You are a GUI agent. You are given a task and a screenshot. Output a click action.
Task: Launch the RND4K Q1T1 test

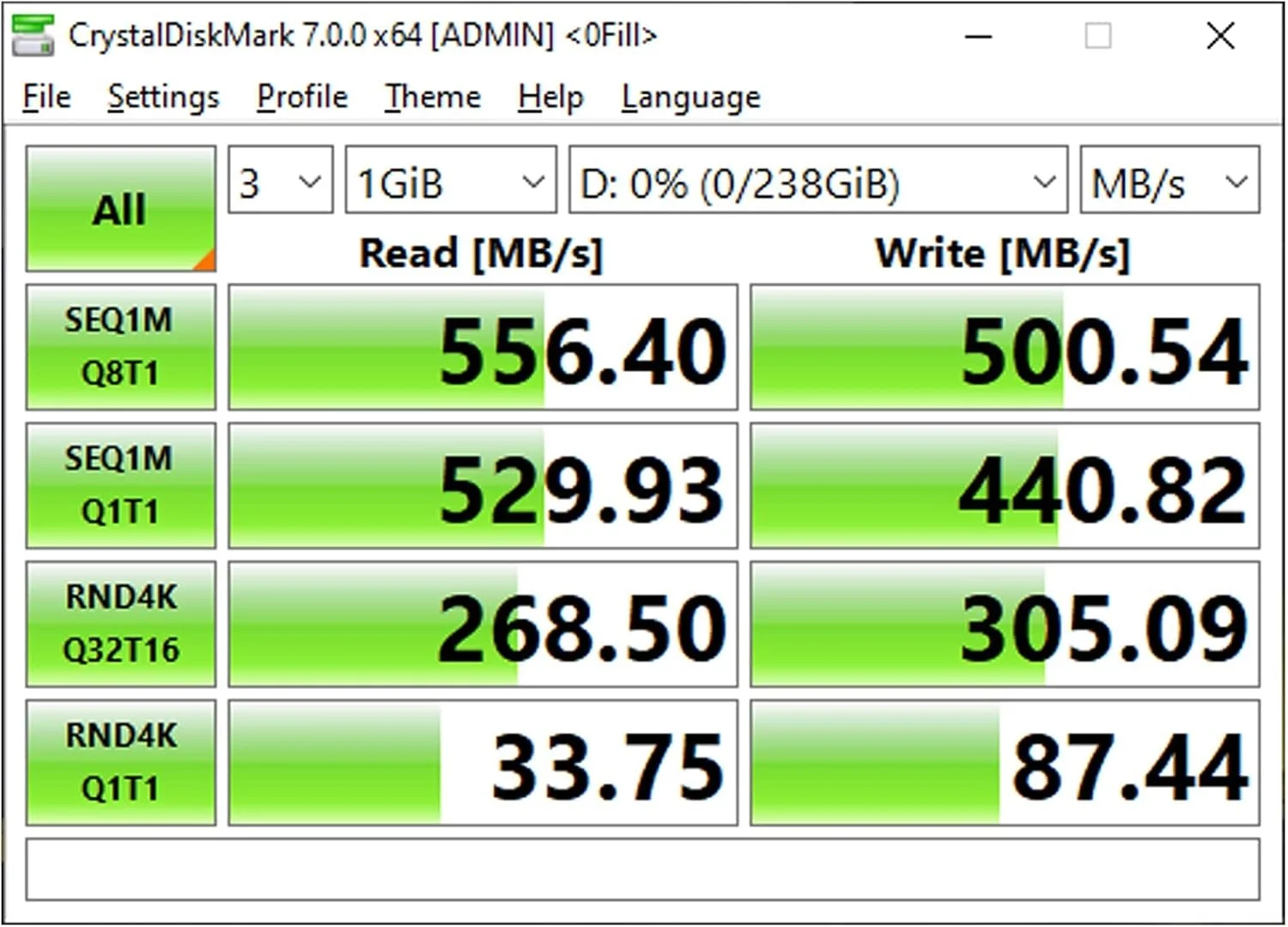coord(120,762)
